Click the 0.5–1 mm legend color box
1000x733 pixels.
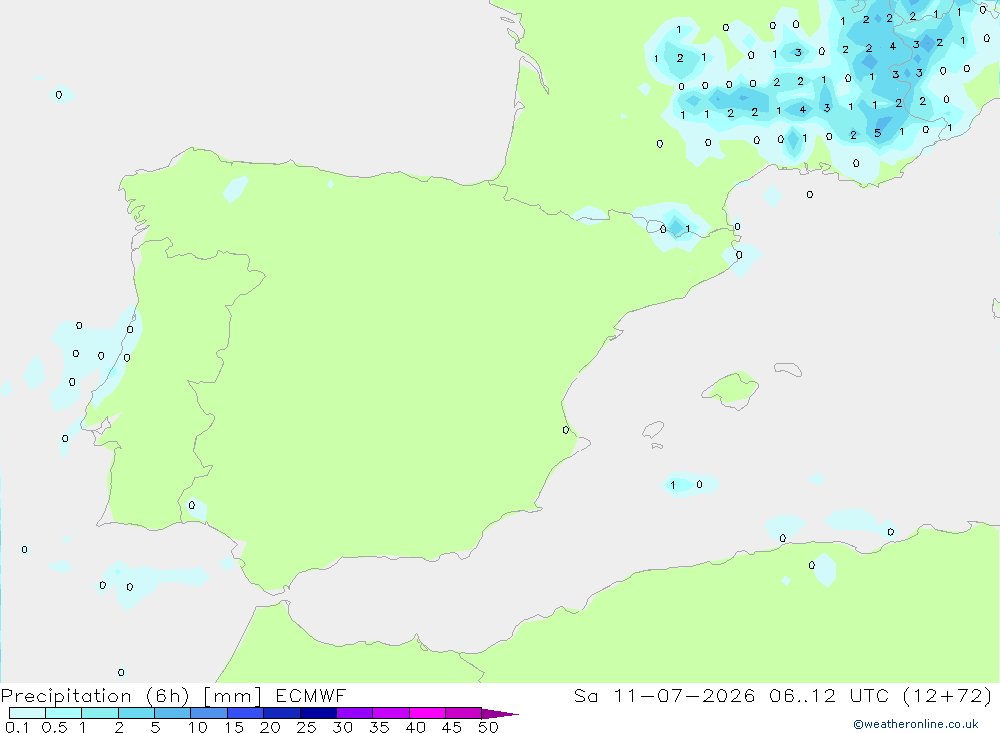[x=63, y=713]
